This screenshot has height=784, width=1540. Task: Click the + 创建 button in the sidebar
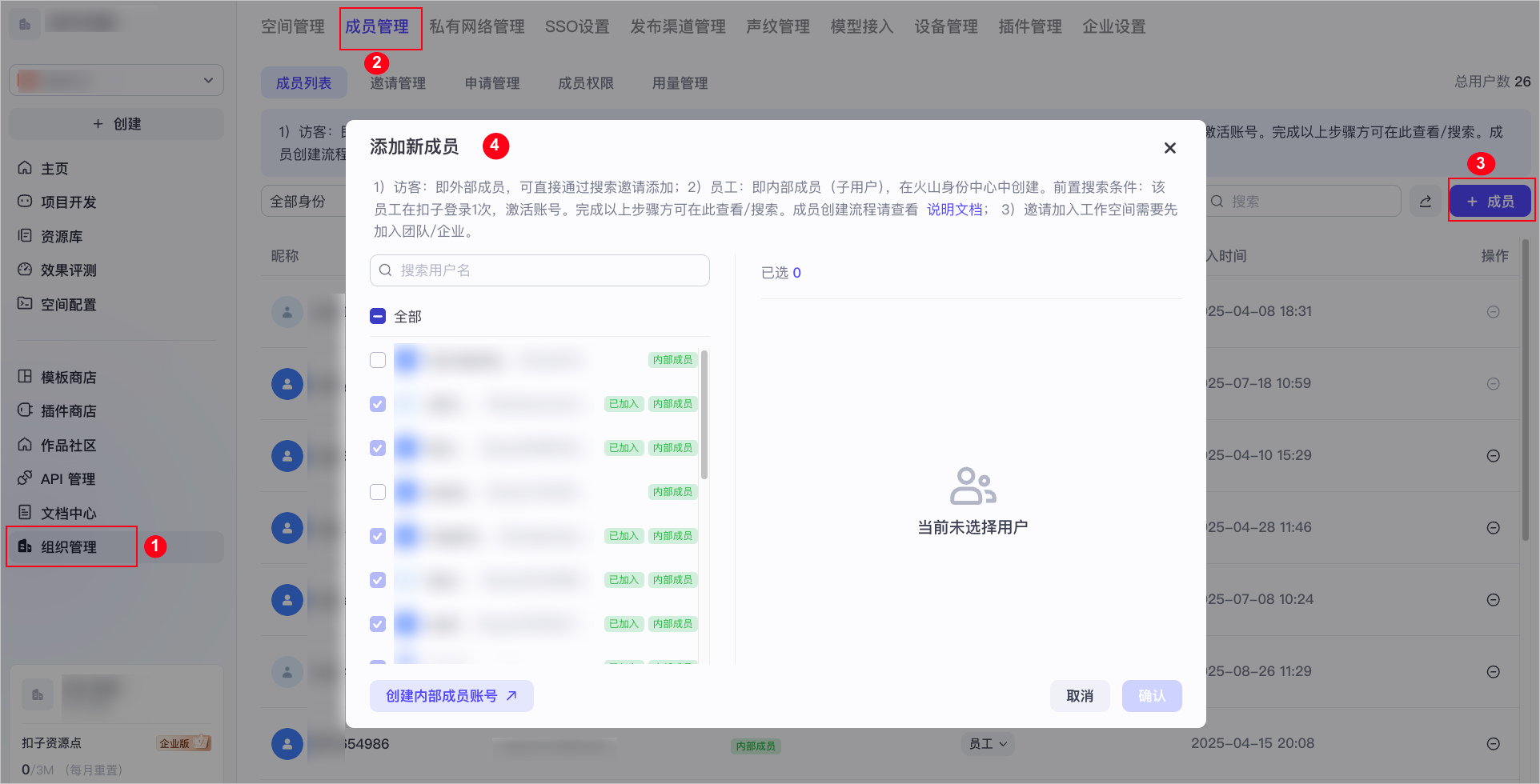coord(116,124)
